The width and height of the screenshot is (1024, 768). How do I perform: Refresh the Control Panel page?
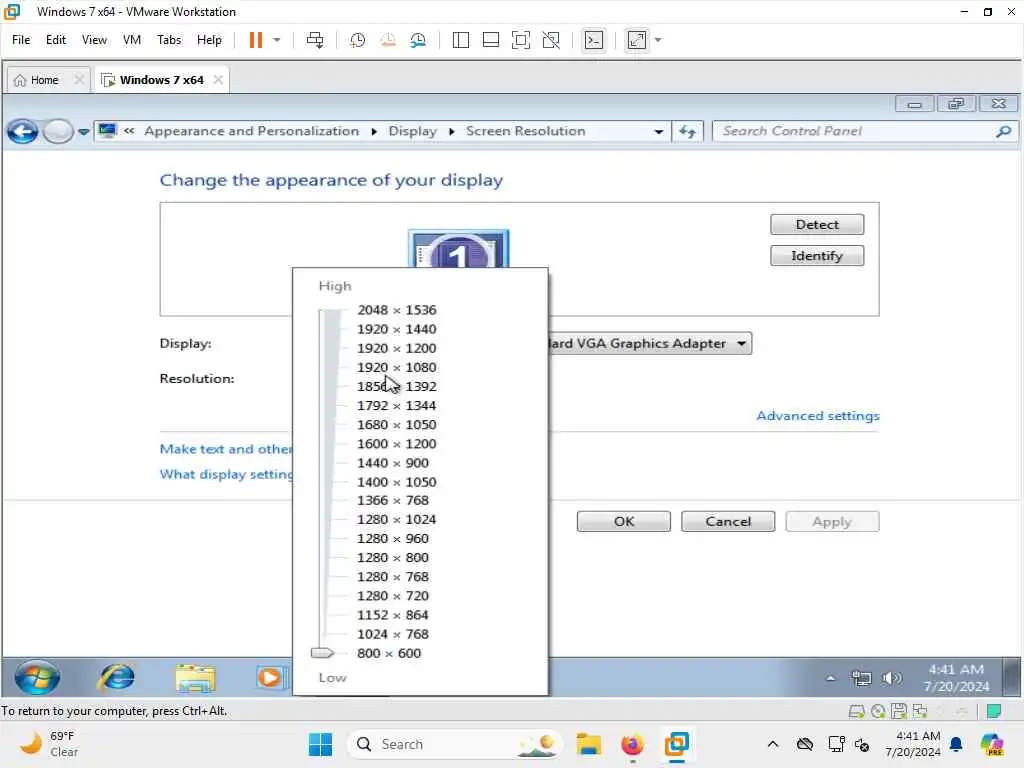pyautogui.click(x=687, y=131)
